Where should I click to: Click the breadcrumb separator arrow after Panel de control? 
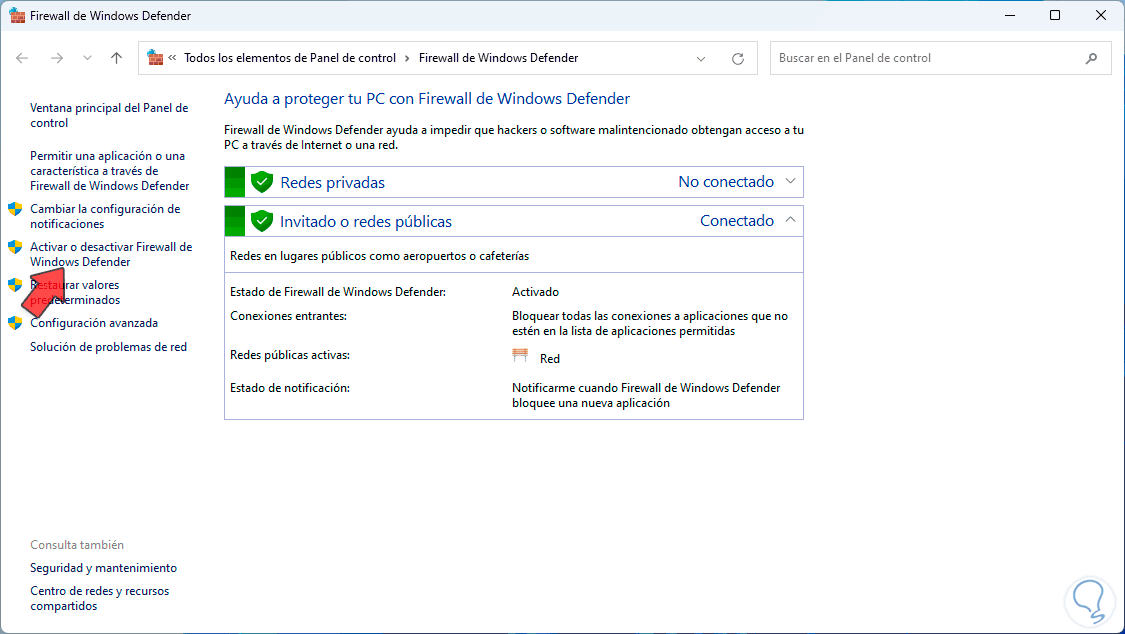408,58
